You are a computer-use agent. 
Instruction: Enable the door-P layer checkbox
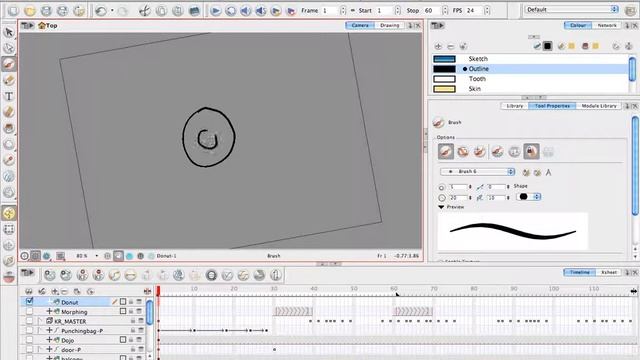coord(29,349)
